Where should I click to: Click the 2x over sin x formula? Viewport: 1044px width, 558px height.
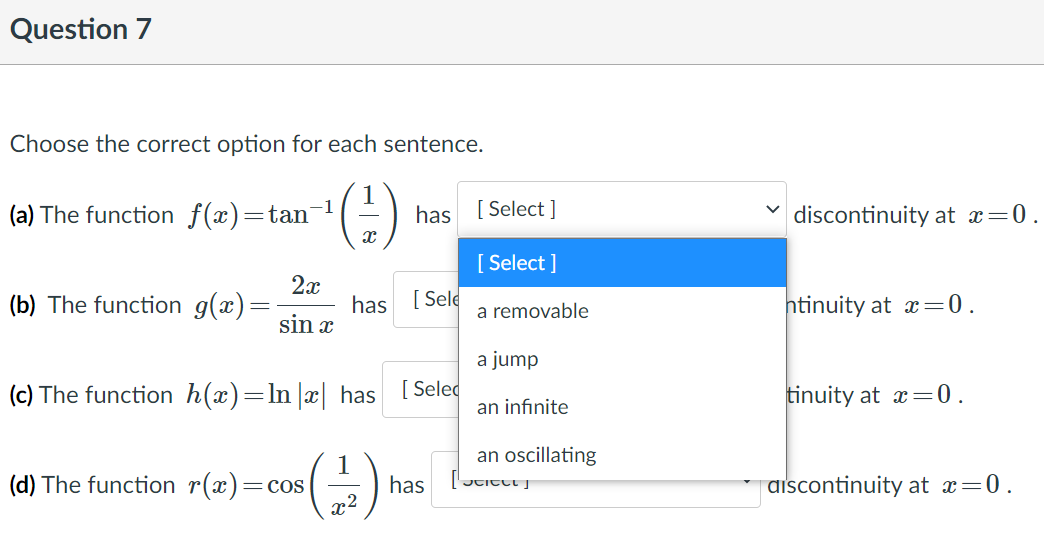[306, 305]
